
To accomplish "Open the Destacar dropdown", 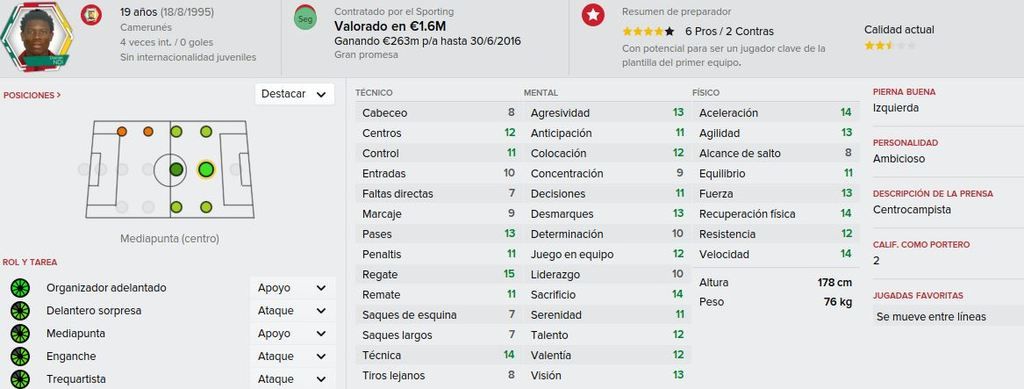I will click(295, 94).
